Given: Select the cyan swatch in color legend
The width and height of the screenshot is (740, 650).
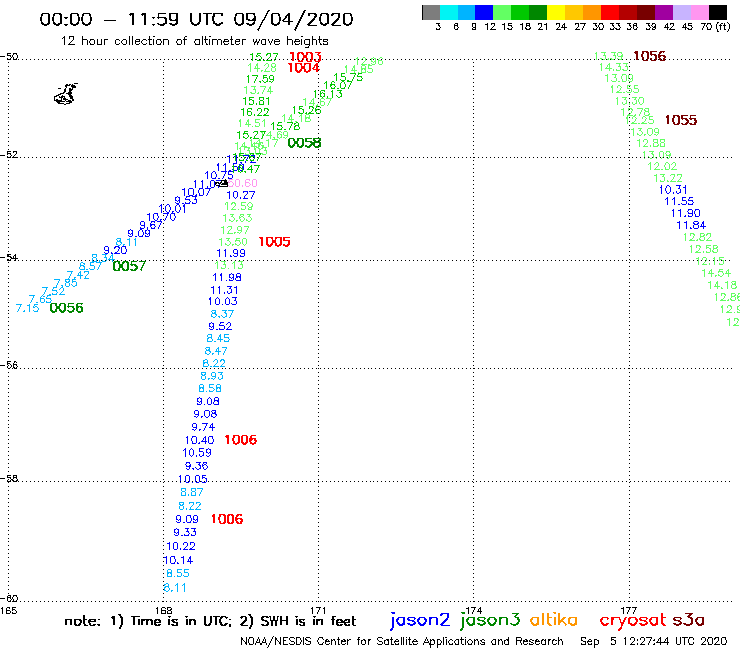Looking at the screenshot, I should [x=449, y=12].
